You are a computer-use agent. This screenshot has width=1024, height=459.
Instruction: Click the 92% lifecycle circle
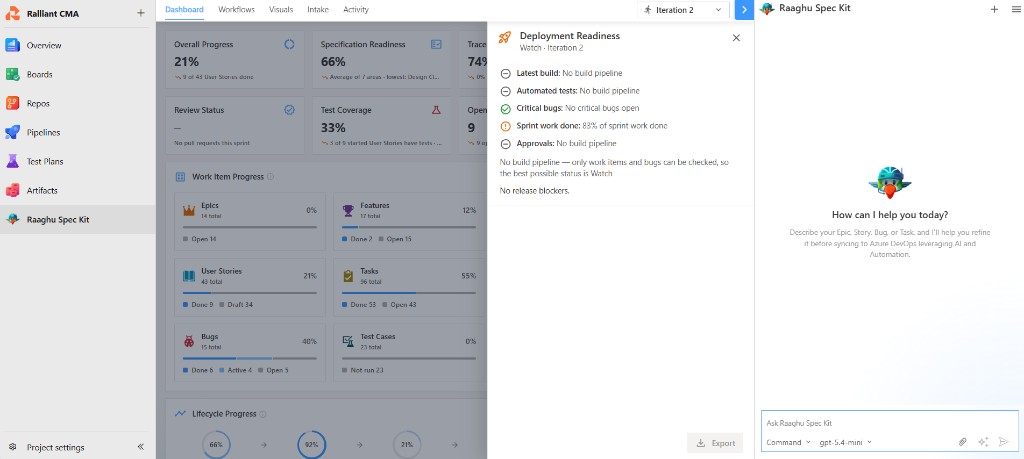click(x=312, y=445)
